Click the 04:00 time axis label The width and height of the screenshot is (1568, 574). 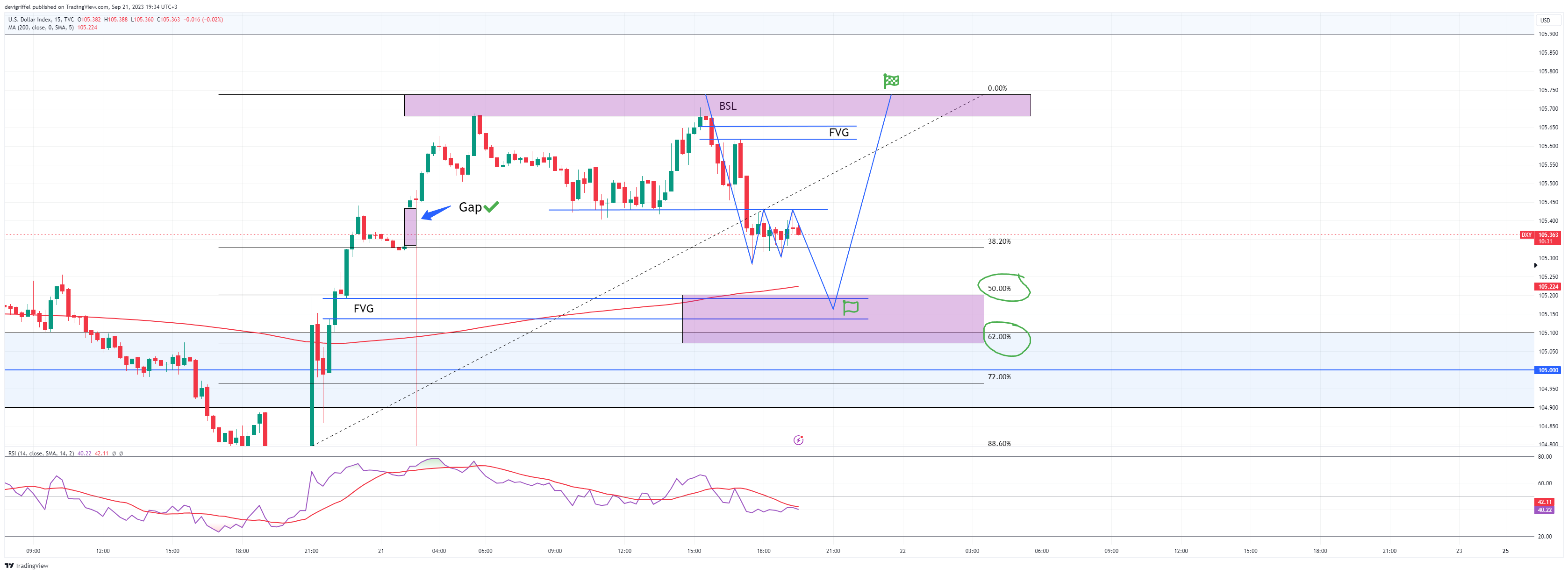pos(439,551)
